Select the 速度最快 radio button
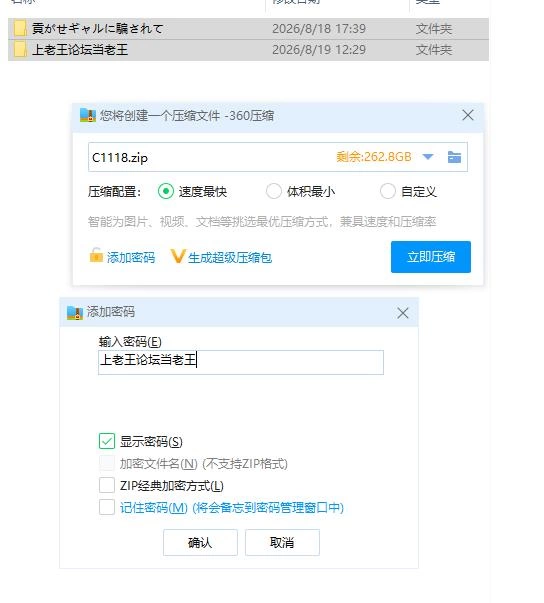This screenshot has height=603, width=544. (x=166, y=191)
